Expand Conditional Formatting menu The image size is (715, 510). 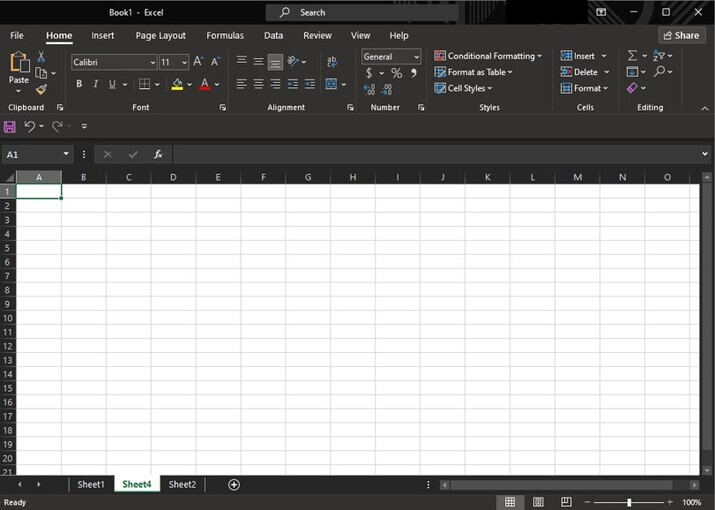(x=488, y=56)
